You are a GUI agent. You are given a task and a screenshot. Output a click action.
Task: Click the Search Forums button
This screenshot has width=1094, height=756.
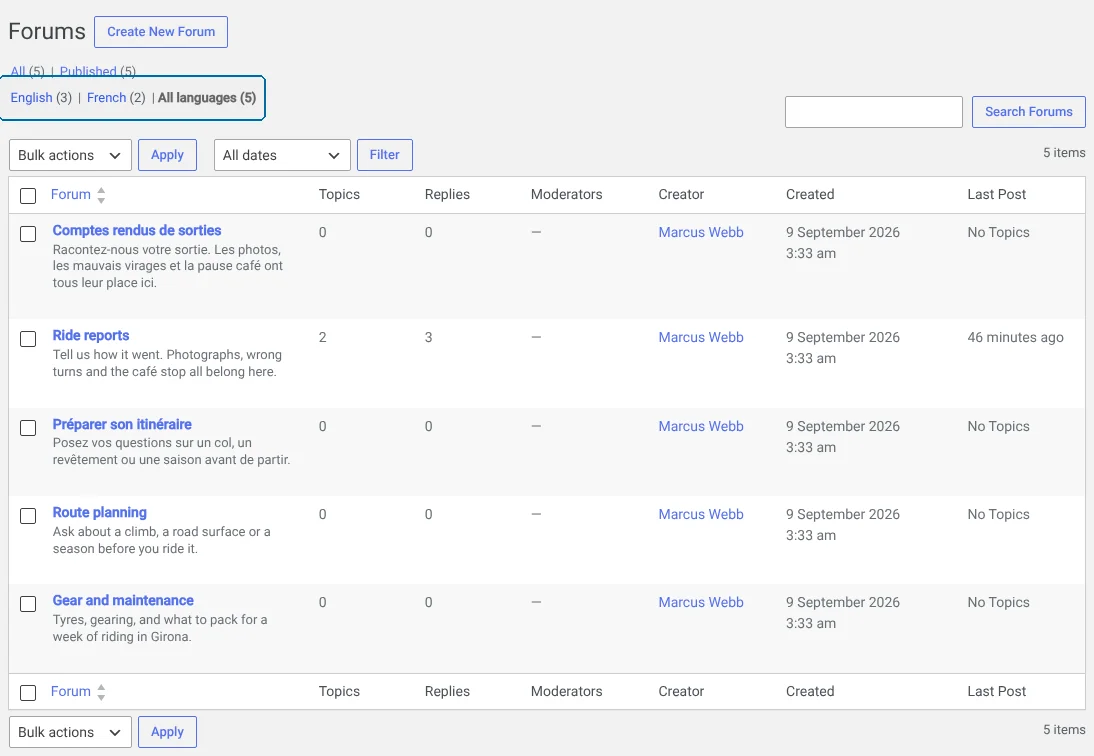pos(1028,112)
